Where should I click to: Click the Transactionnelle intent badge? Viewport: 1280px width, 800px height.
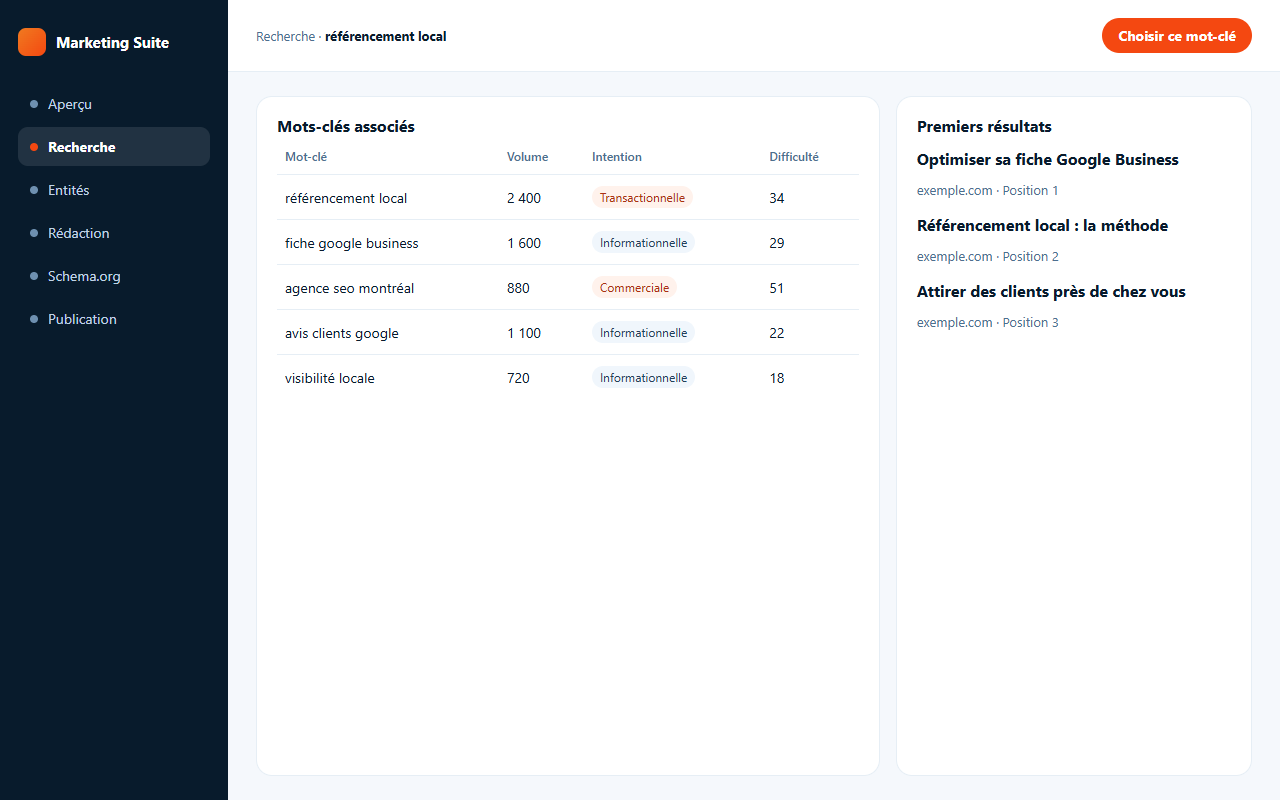coord(642,198)
